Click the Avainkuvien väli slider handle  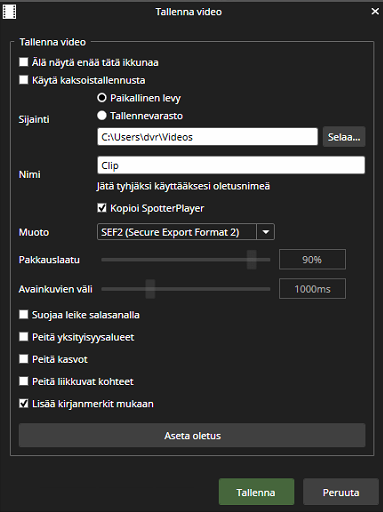coord(150,289)
